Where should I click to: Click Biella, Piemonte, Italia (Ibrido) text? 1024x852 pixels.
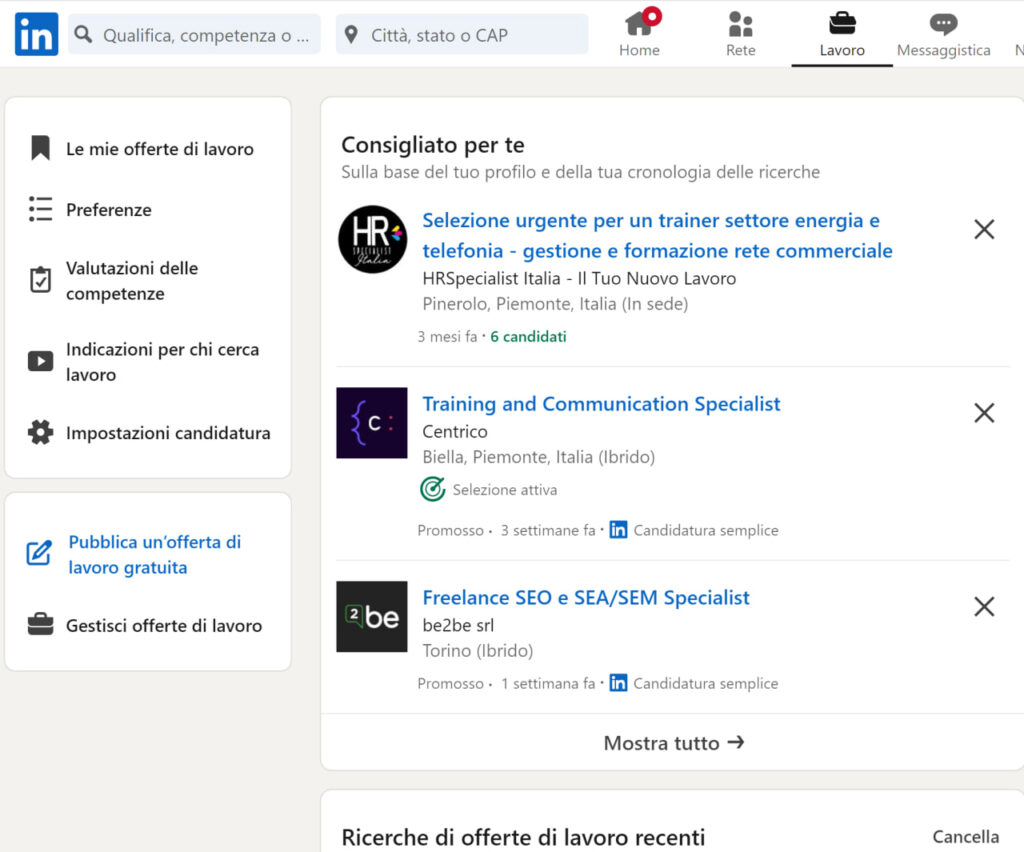click(539, 456)
